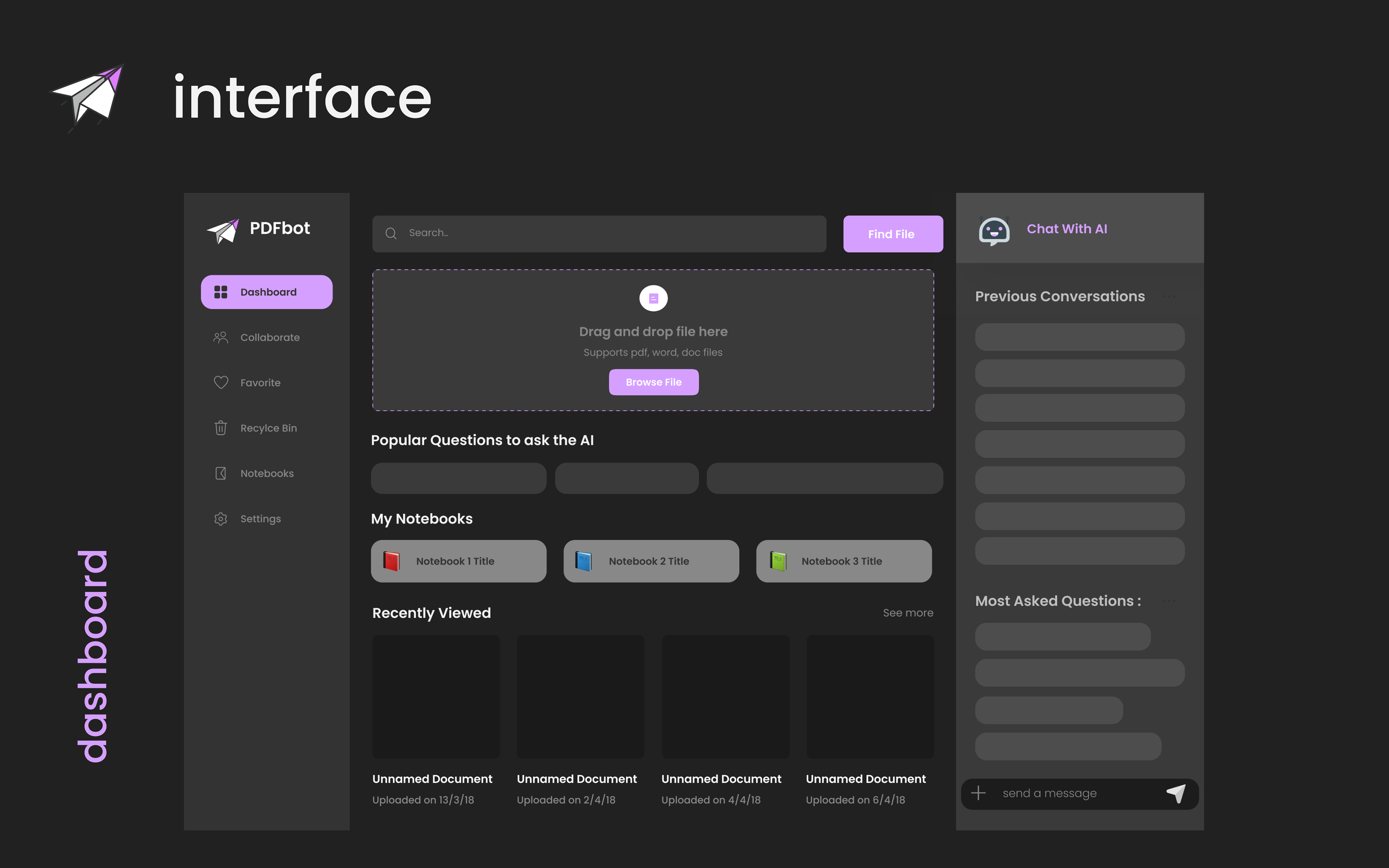Click 'Drag and drop file here' text
This screenshot has width=1389, height=868.
click(653, 332)
